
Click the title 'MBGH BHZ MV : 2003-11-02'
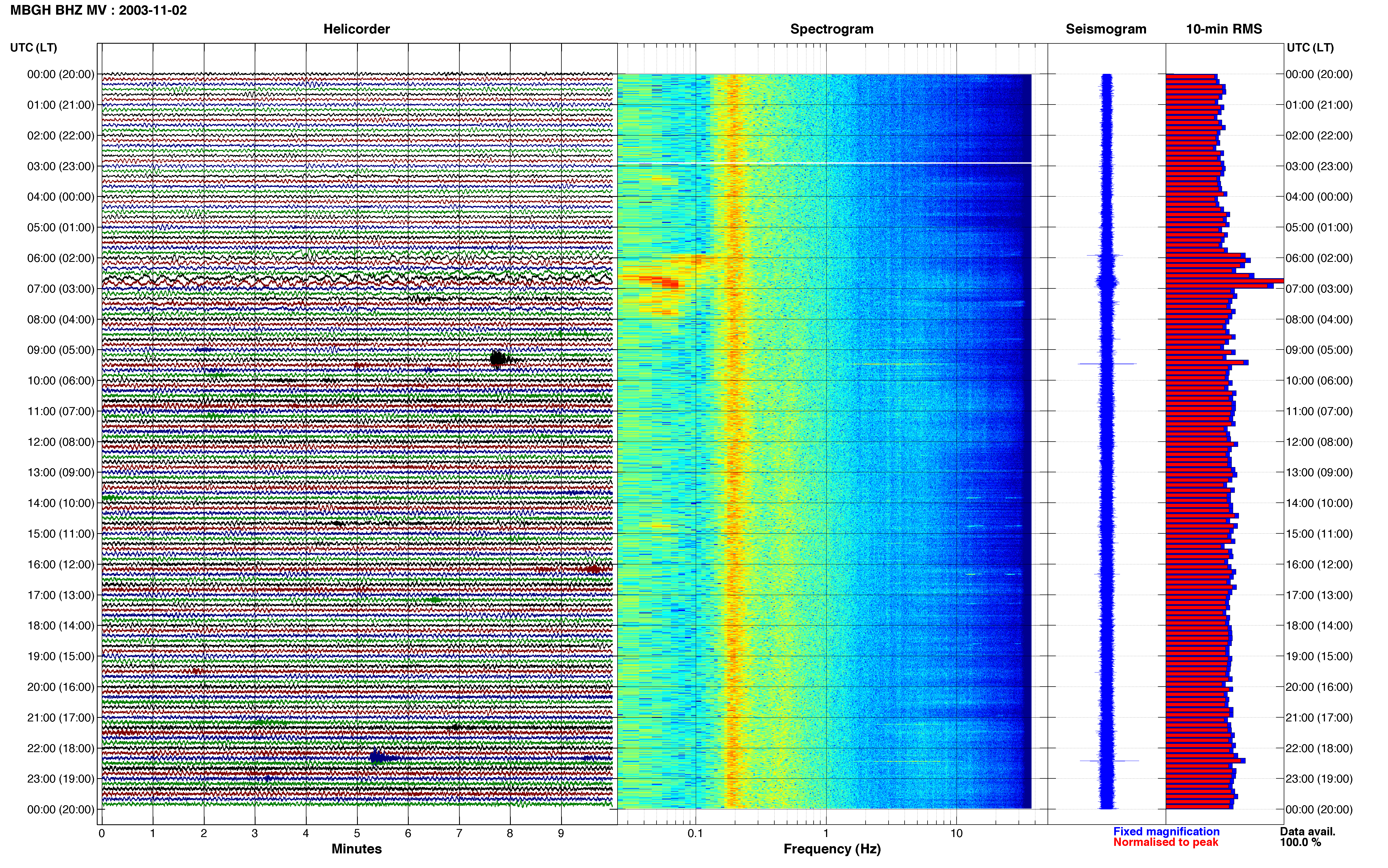point(98,10)
